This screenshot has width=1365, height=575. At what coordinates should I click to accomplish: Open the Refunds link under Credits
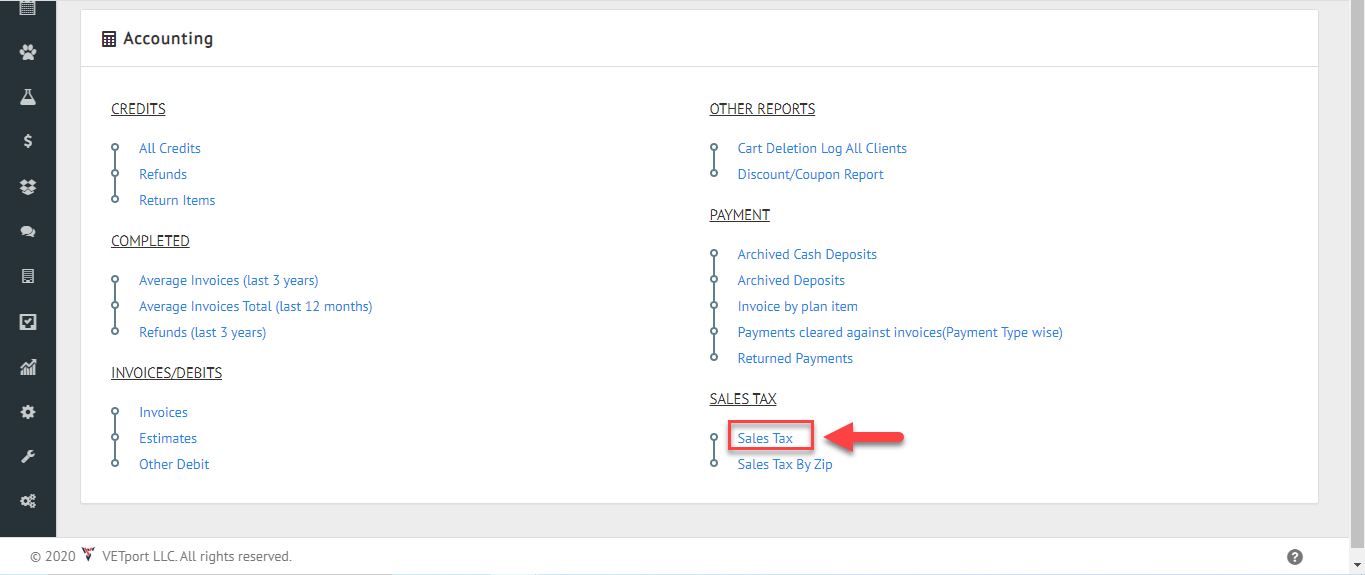(x=163, y=174)
